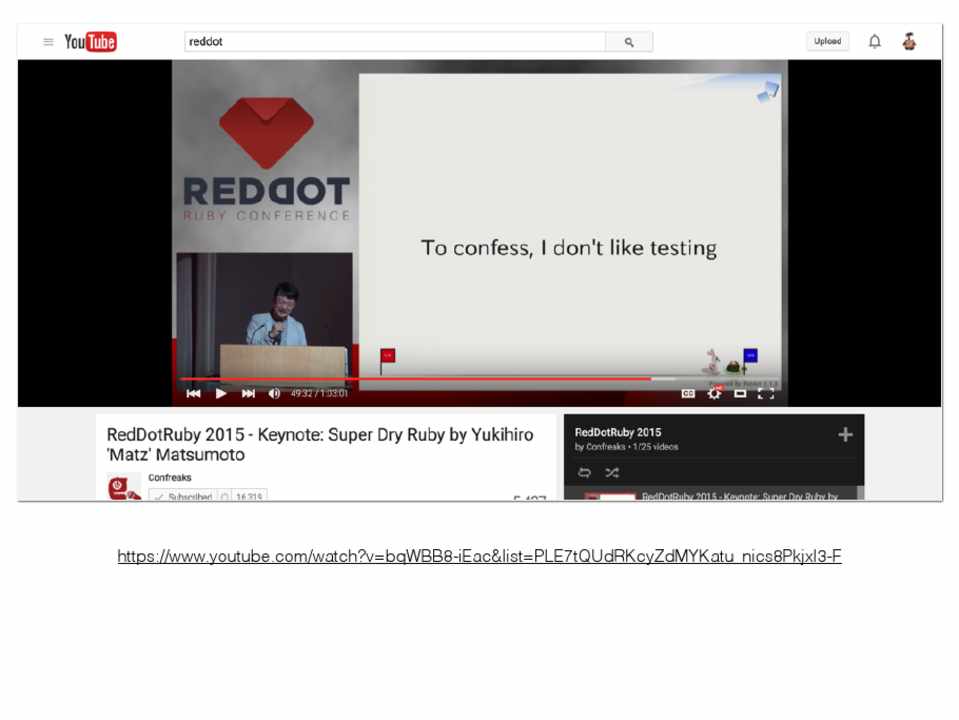Toggle playlist loop/repeat
The height and width of the screenshot is (720, 959).
tap(585, 473)
